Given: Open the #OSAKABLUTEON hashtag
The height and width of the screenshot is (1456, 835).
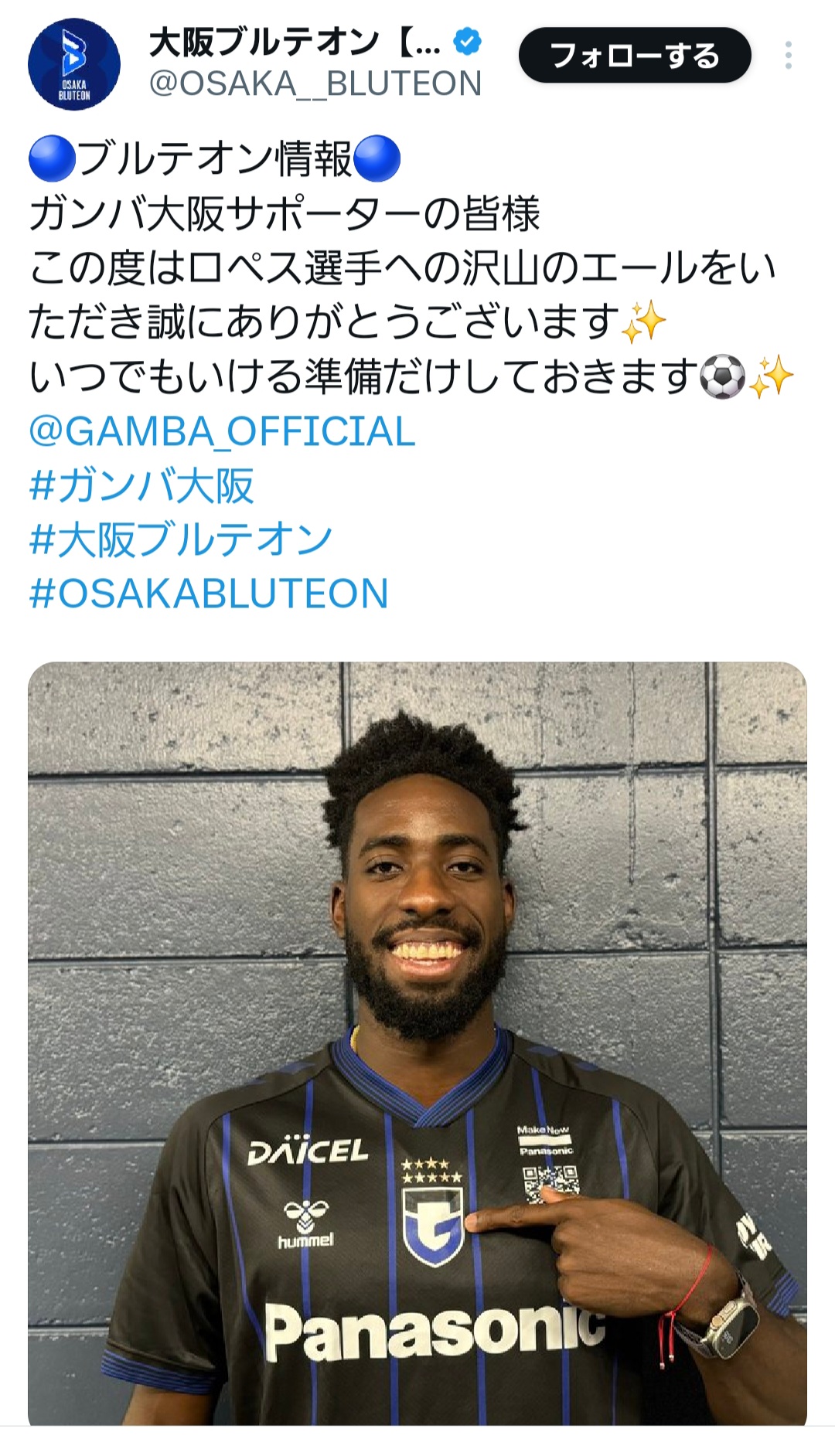Looking at the screenshot, I should tap(209, 594).
